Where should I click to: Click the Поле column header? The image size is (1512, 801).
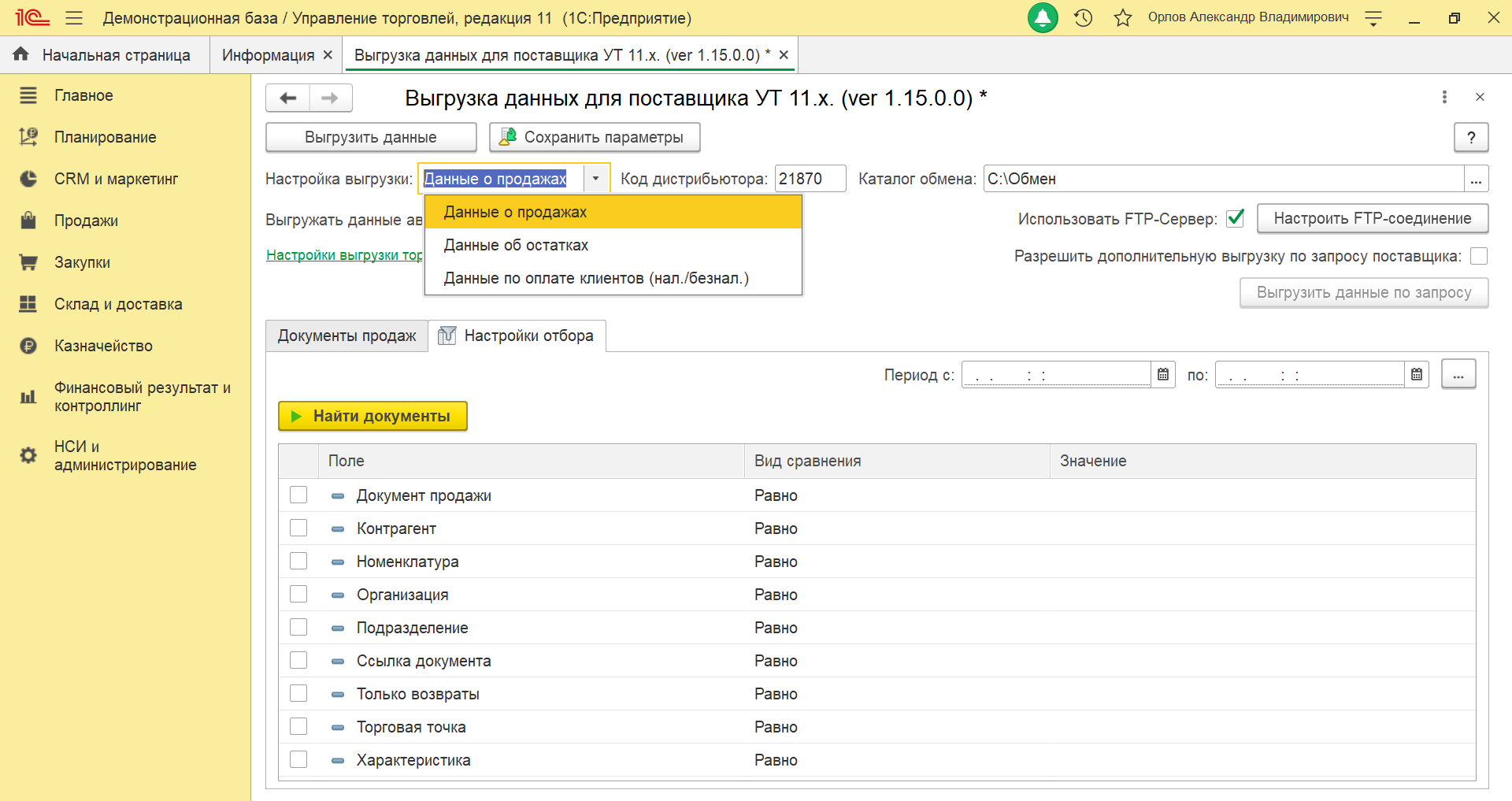coord(532,461)
